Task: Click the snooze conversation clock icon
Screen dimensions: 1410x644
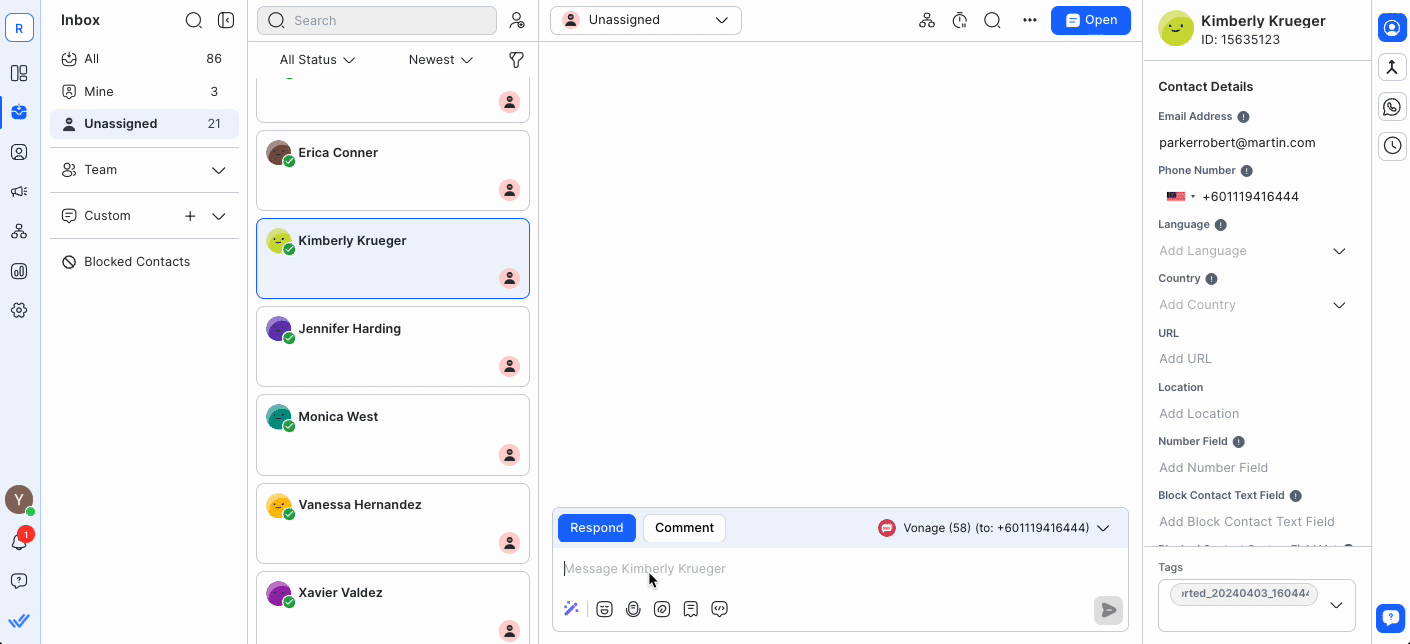Action: coord(960,20)
